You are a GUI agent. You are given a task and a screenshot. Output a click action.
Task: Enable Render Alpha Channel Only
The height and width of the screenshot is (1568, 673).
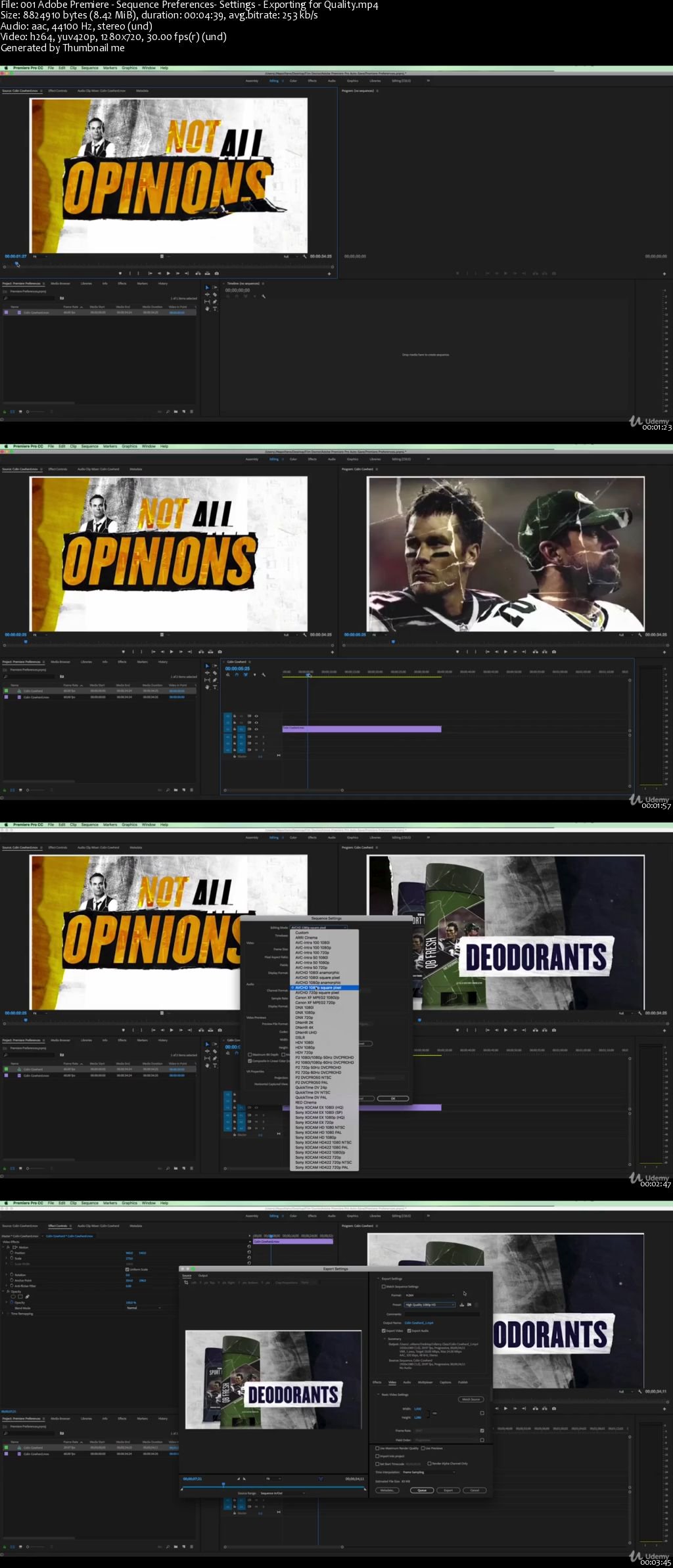pos(430,1464)
